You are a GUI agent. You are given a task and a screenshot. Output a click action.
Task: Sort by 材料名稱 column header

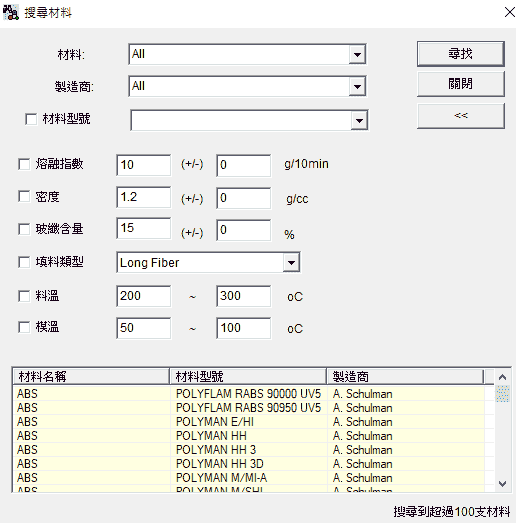(x=91, y=377)
